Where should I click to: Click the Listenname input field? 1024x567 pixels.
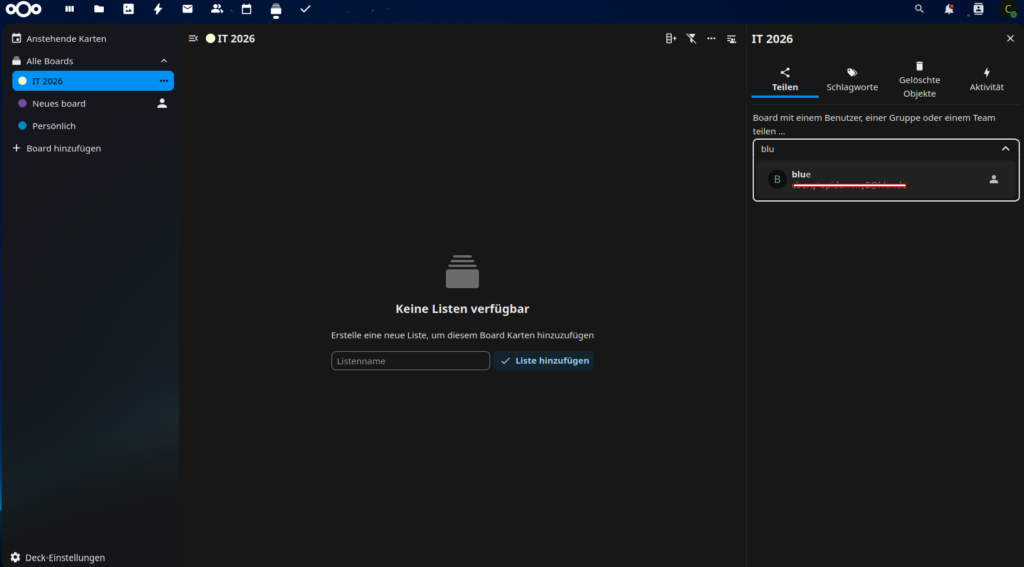tap(410, 361)
